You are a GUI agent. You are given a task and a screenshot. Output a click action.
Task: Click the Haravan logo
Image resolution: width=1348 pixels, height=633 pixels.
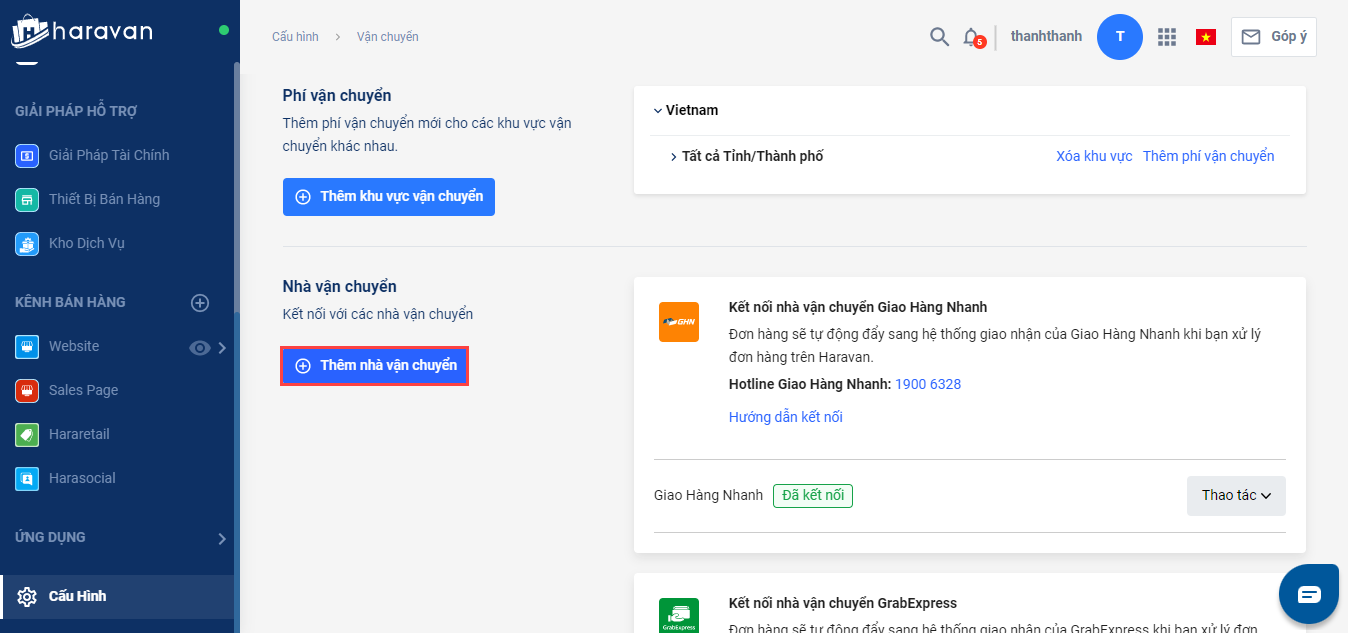[x=82, y=30]
